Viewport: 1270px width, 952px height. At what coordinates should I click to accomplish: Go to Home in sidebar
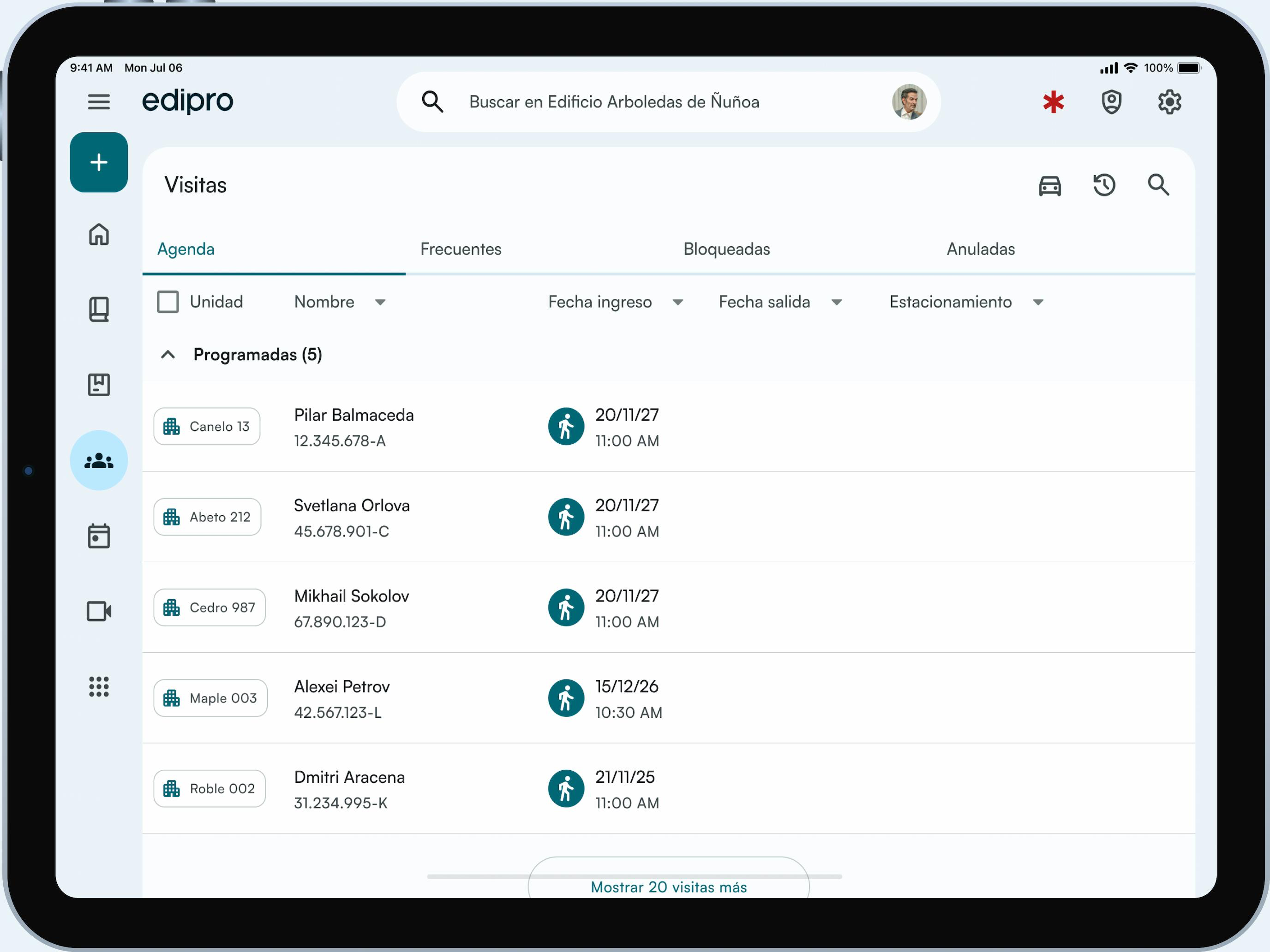(x=99, y=234)
